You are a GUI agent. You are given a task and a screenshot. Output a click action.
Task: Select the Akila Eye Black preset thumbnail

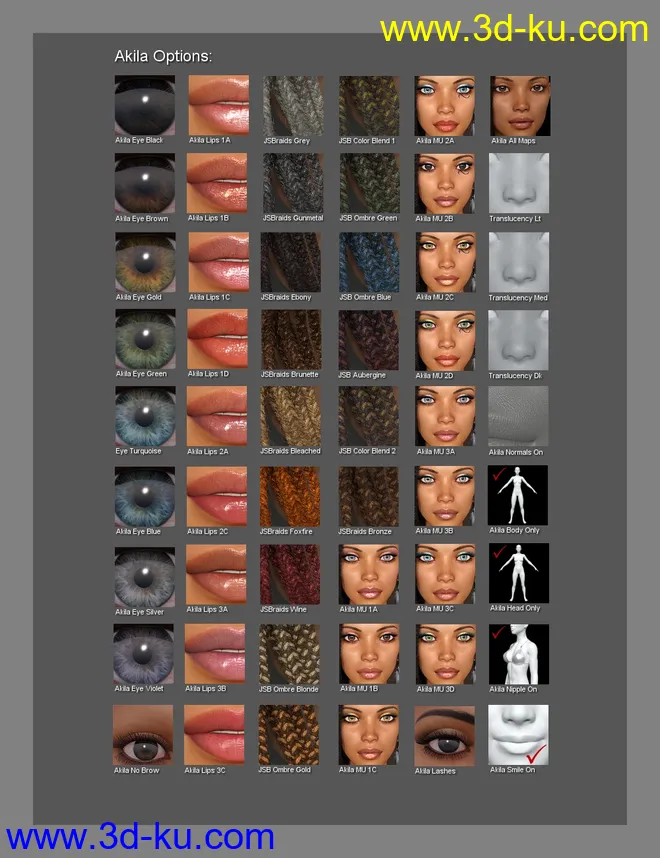[x=144, y=106]
